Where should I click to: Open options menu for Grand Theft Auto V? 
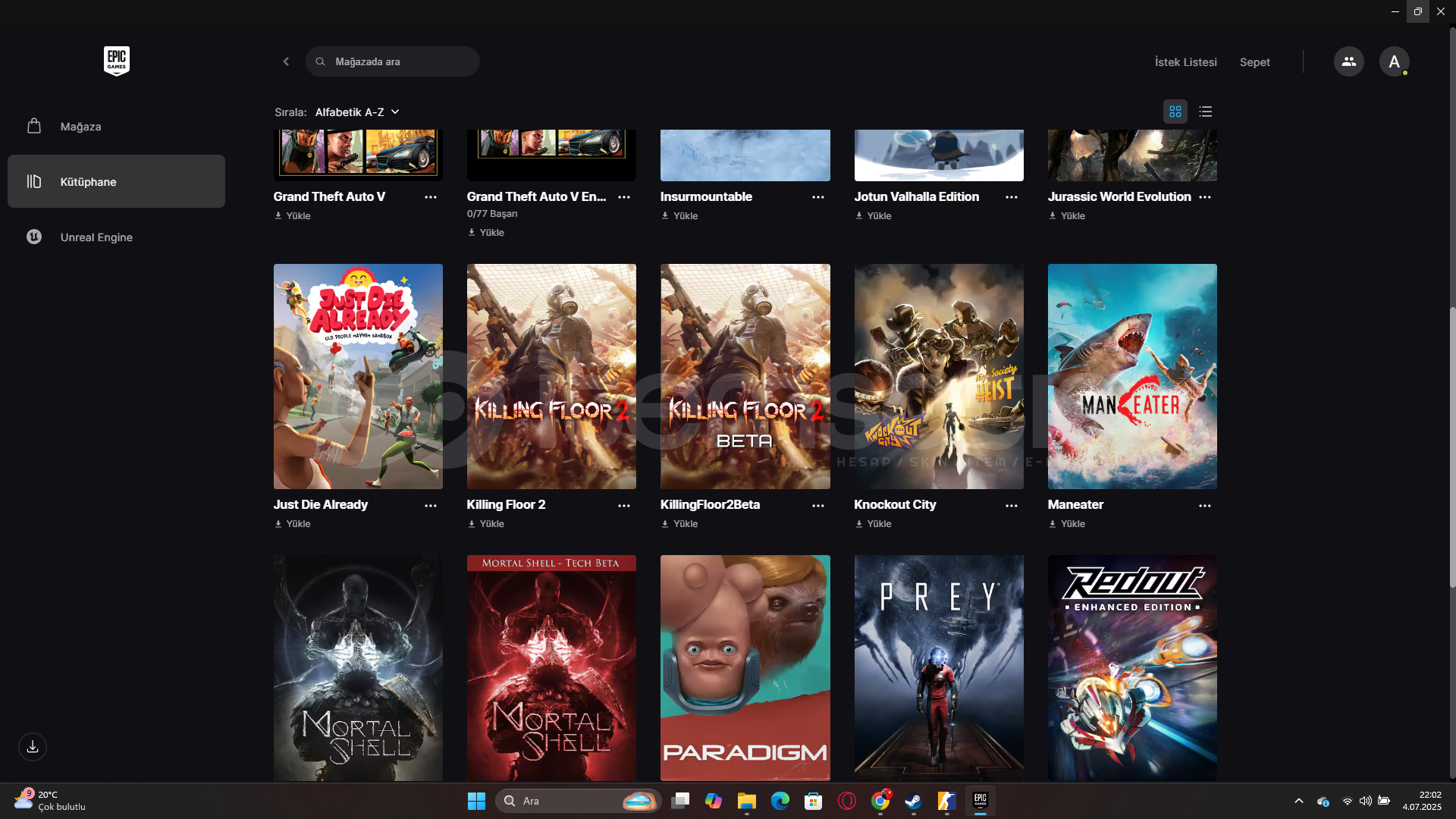[431, 197]
